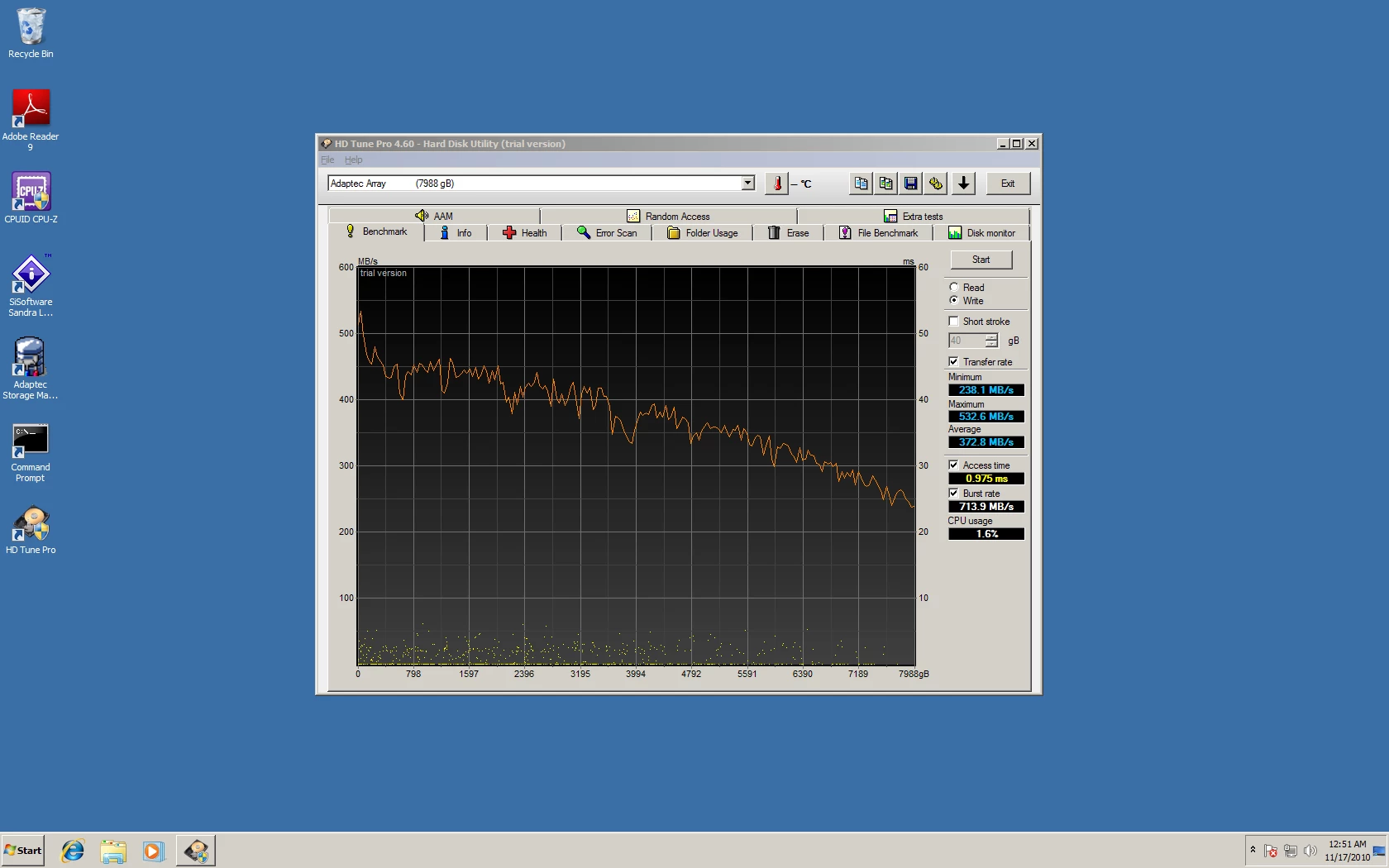The height and width of the screenshot is (868, 1389).
Task: Save results with the floppy disk icon
Action: [x=910, y=184]
